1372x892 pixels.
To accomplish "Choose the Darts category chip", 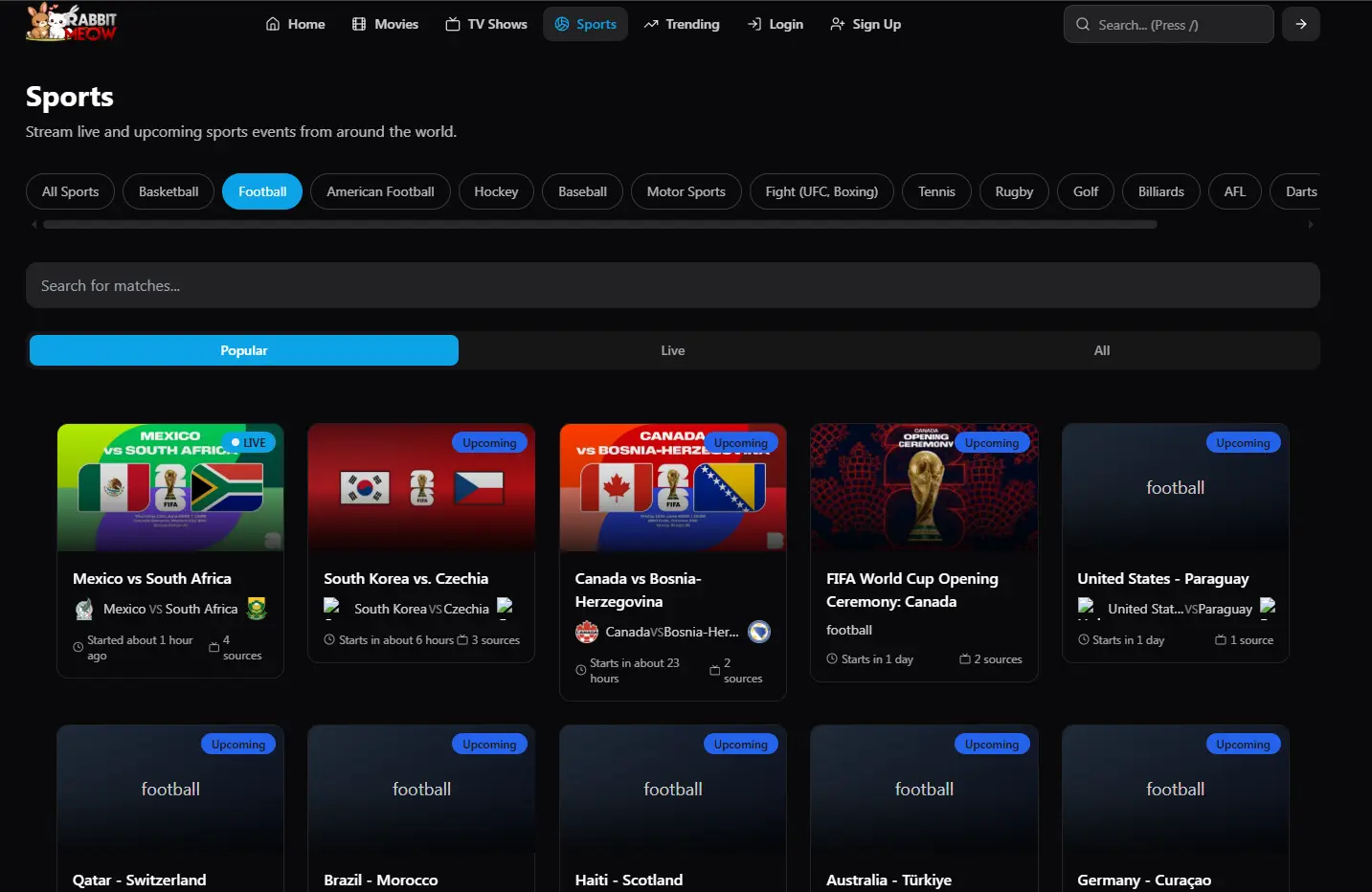I will [x=1296, y=191].
